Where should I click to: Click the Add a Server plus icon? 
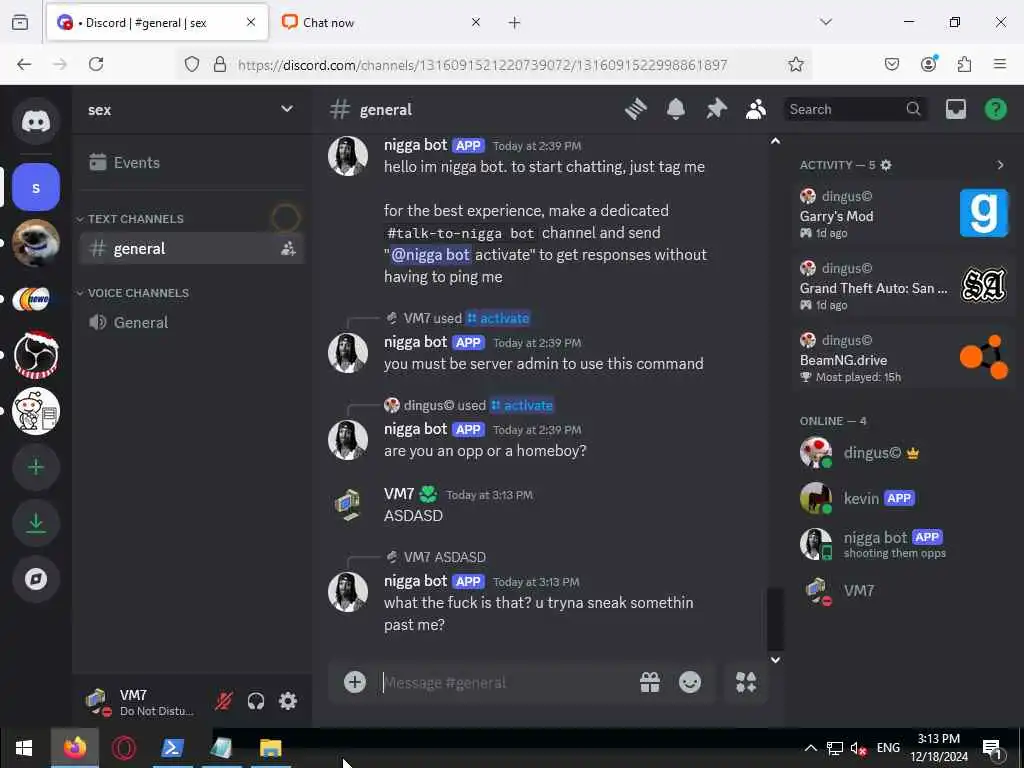[36, 467]
